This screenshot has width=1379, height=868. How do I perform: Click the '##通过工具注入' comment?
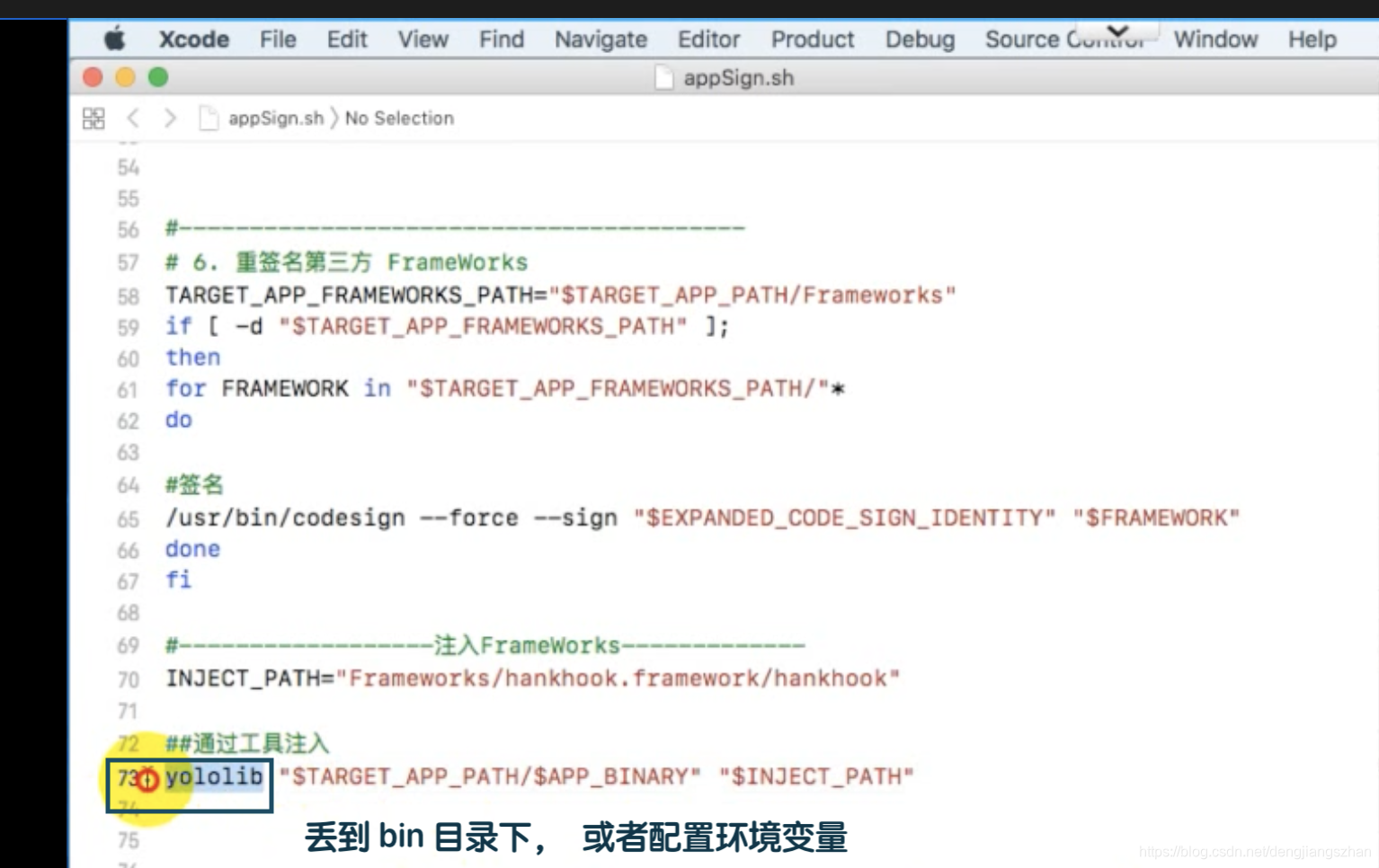coord(247,743)
